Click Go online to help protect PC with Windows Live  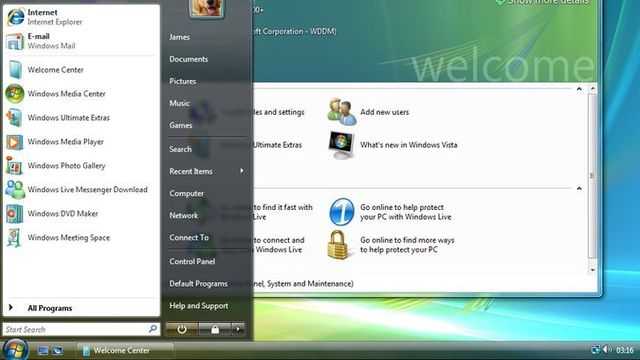tap(406, 212)
